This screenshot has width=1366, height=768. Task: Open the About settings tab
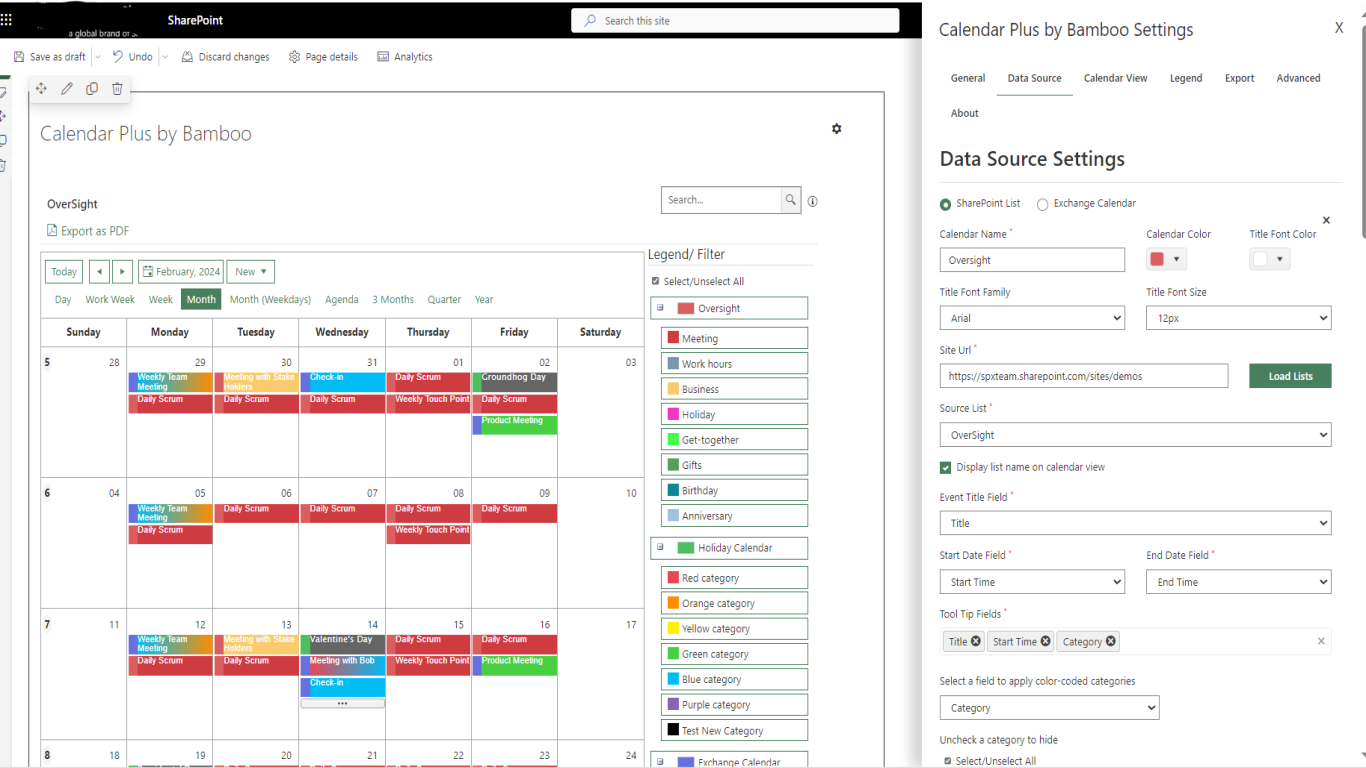[x=965, y=113]
